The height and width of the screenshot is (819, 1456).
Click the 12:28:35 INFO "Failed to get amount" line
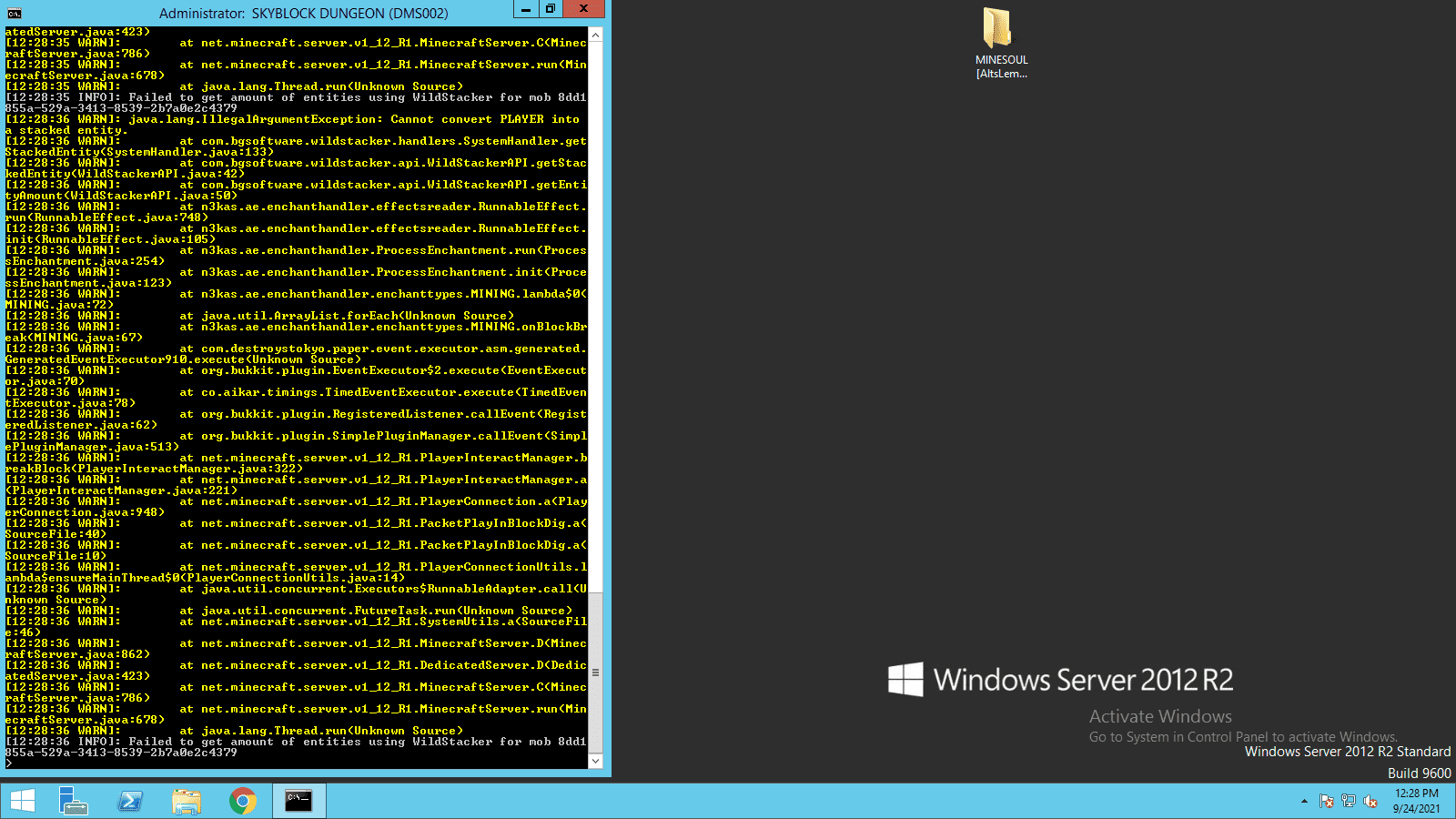tap(297, 97)
